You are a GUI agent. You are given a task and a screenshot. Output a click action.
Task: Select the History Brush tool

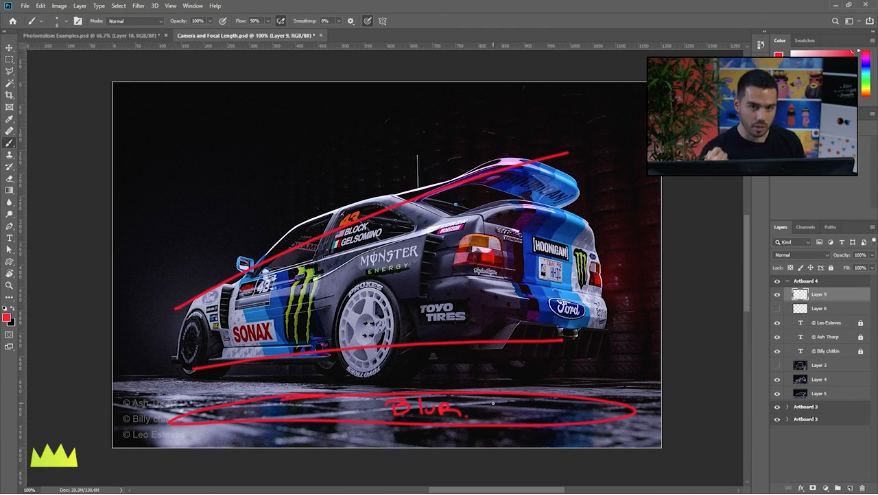(9, 166)
